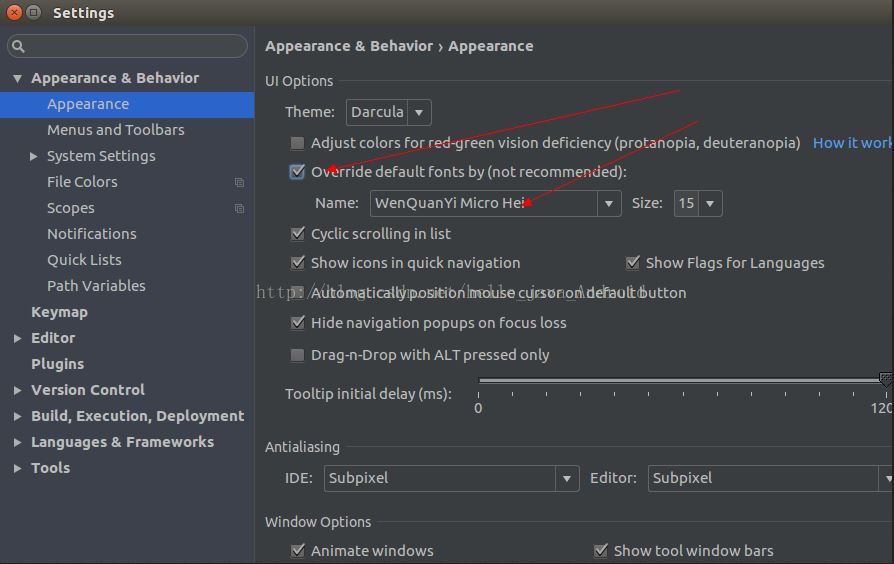Click Appearance & Behavior breadcrumb text

[x=349, y=46]
